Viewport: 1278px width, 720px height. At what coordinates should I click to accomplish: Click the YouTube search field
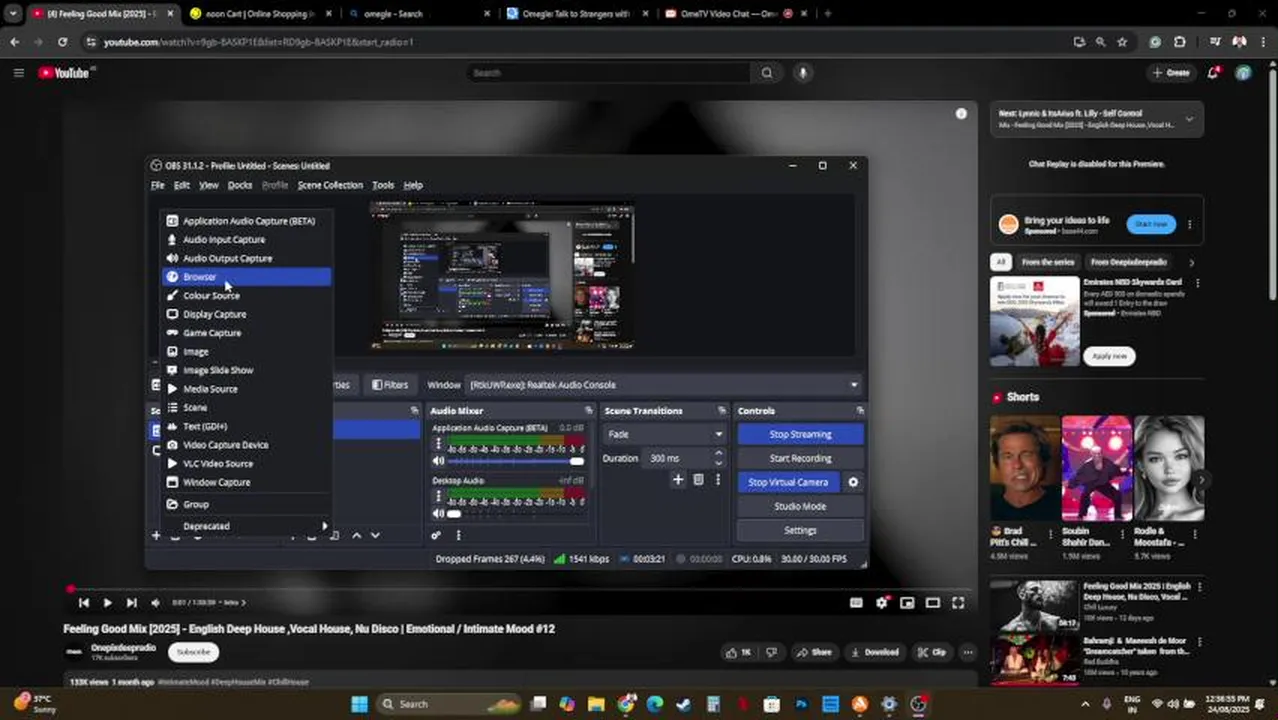pyautogui.click(x=608, y=73)
